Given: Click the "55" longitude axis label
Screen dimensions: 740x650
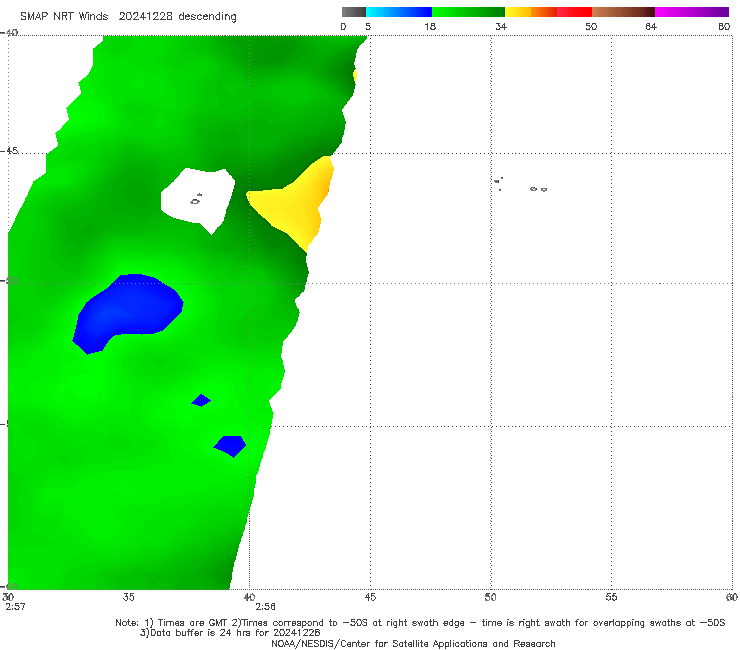Looking at the screenshot, I should [x=611, y=597].
